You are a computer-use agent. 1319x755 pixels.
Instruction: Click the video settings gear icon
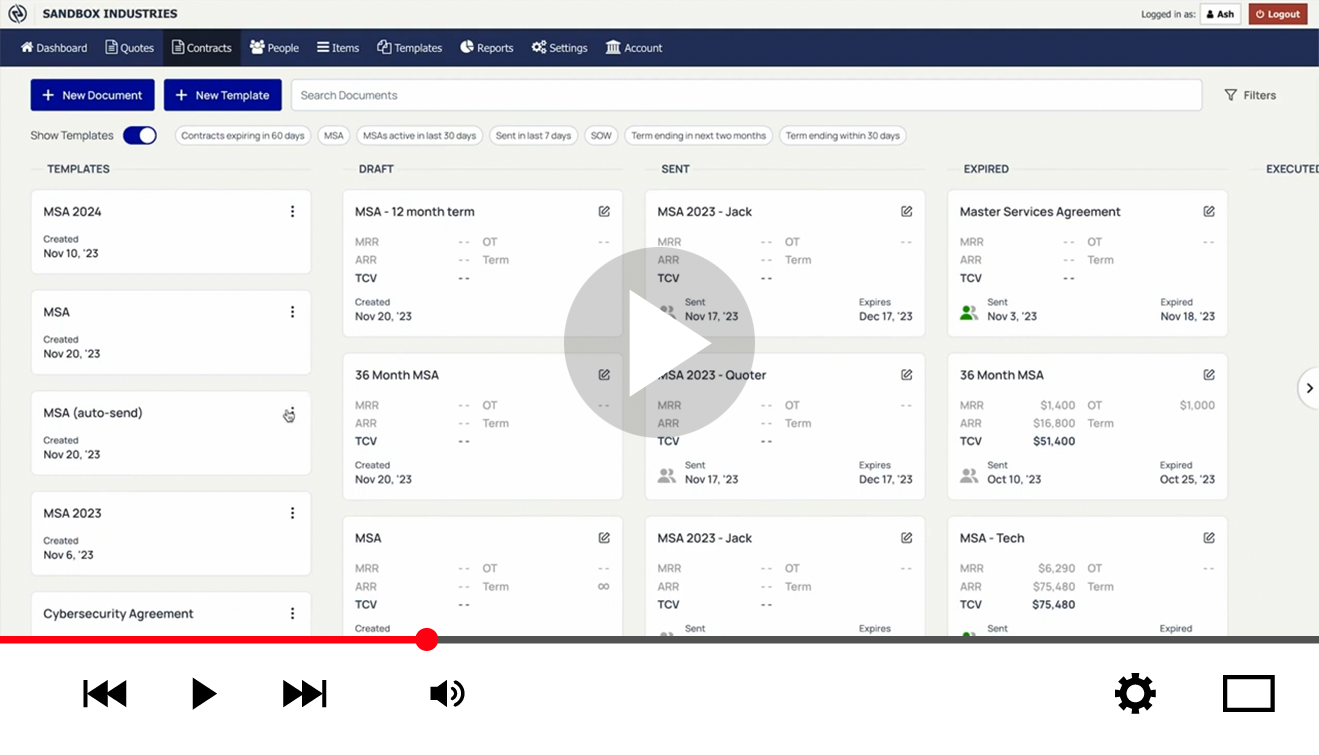pos(1135,694)
